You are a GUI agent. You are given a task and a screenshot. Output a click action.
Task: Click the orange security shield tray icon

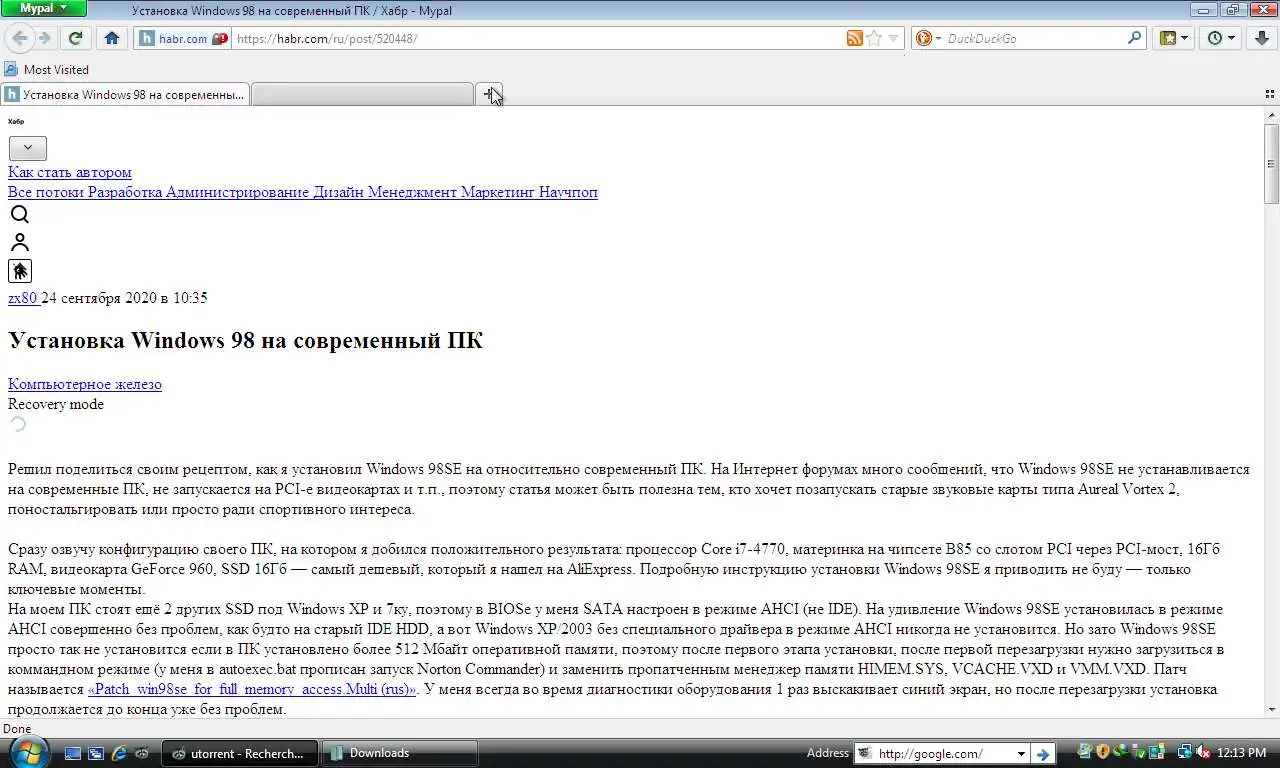pyautogui.click(x=1102, y=752)
